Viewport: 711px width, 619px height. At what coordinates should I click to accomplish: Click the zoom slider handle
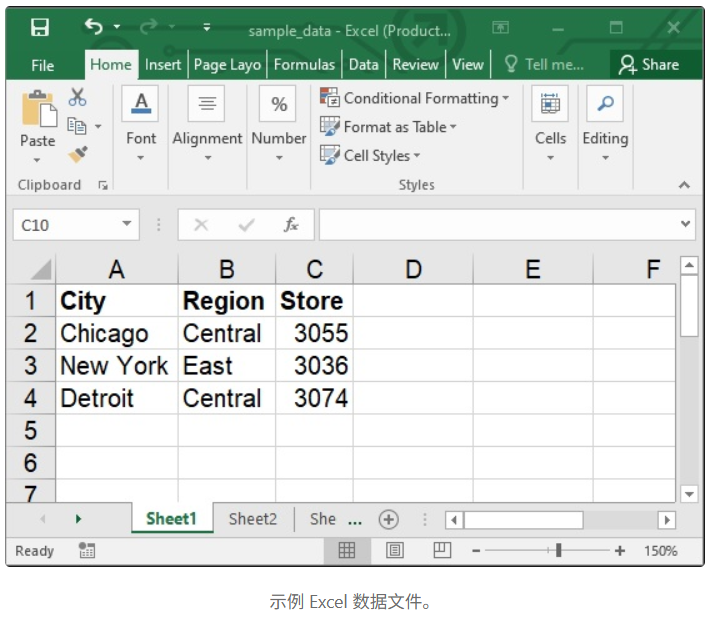pyautogui.click(x=558, y=551)
